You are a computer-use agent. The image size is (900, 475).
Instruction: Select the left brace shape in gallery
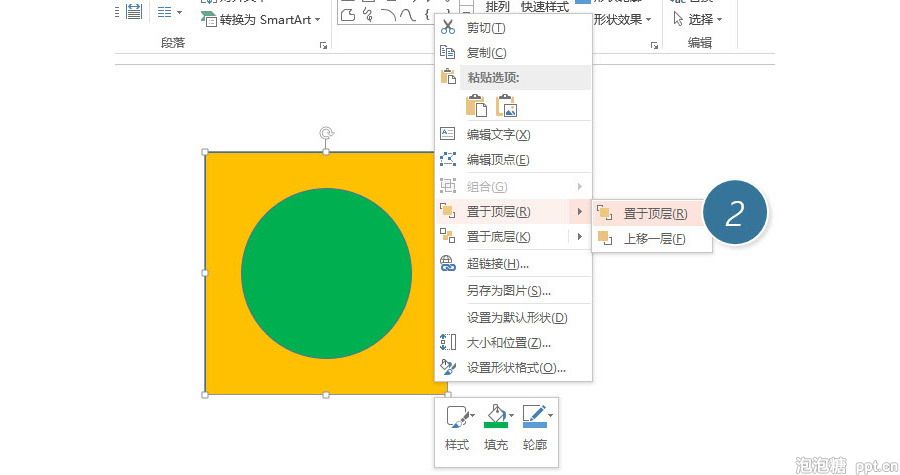427,14
